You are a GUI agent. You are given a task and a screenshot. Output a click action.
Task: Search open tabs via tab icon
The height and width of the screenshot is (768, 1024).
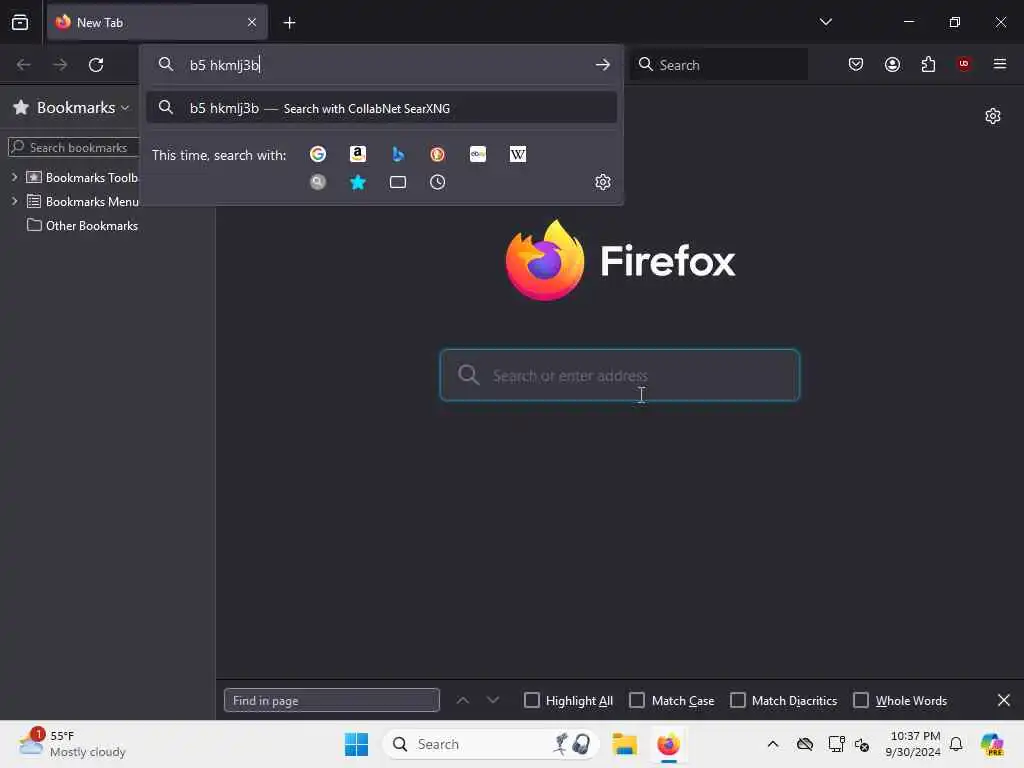pos(398,182)
